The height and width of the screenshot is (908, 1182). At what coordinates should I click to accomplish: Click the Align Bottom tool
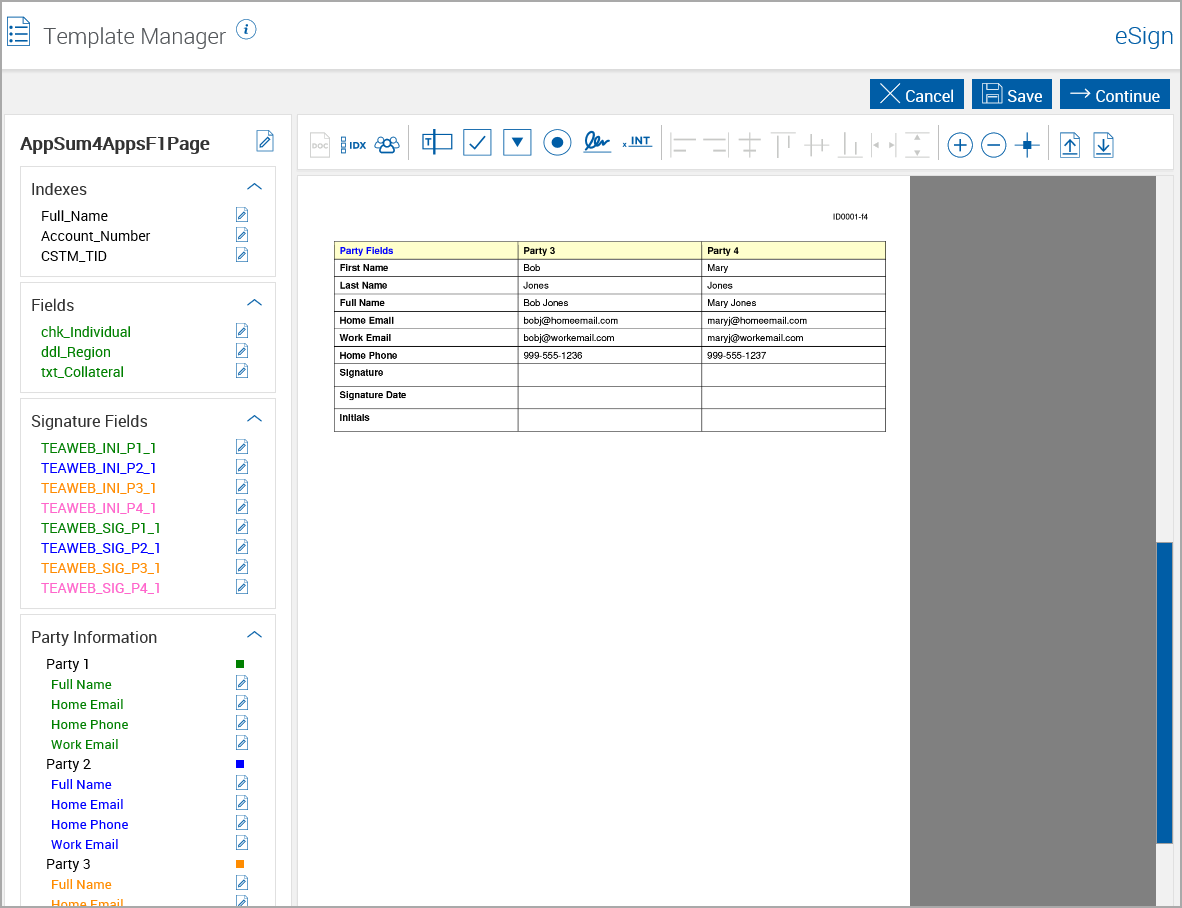pos(850,145)
